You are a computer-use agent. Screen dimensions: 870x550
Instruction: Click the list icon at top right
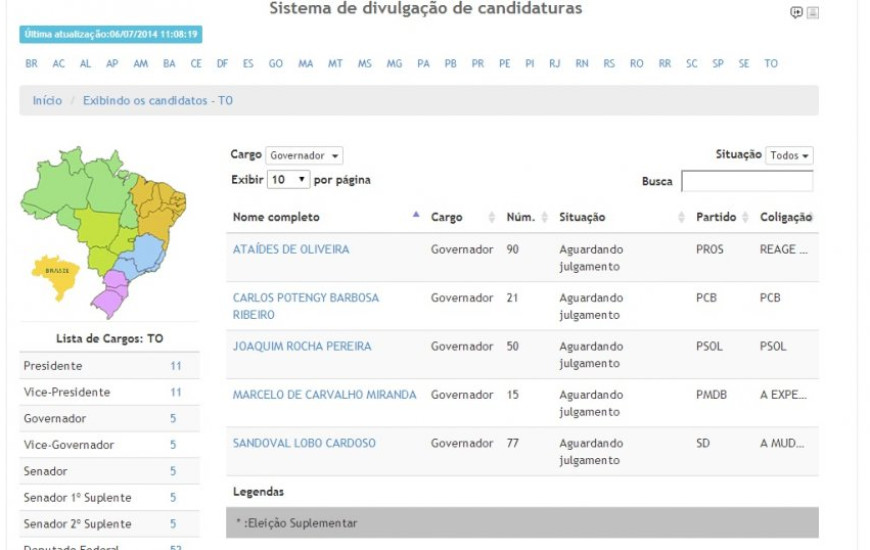pyautogui.click(x=813, y=12)
